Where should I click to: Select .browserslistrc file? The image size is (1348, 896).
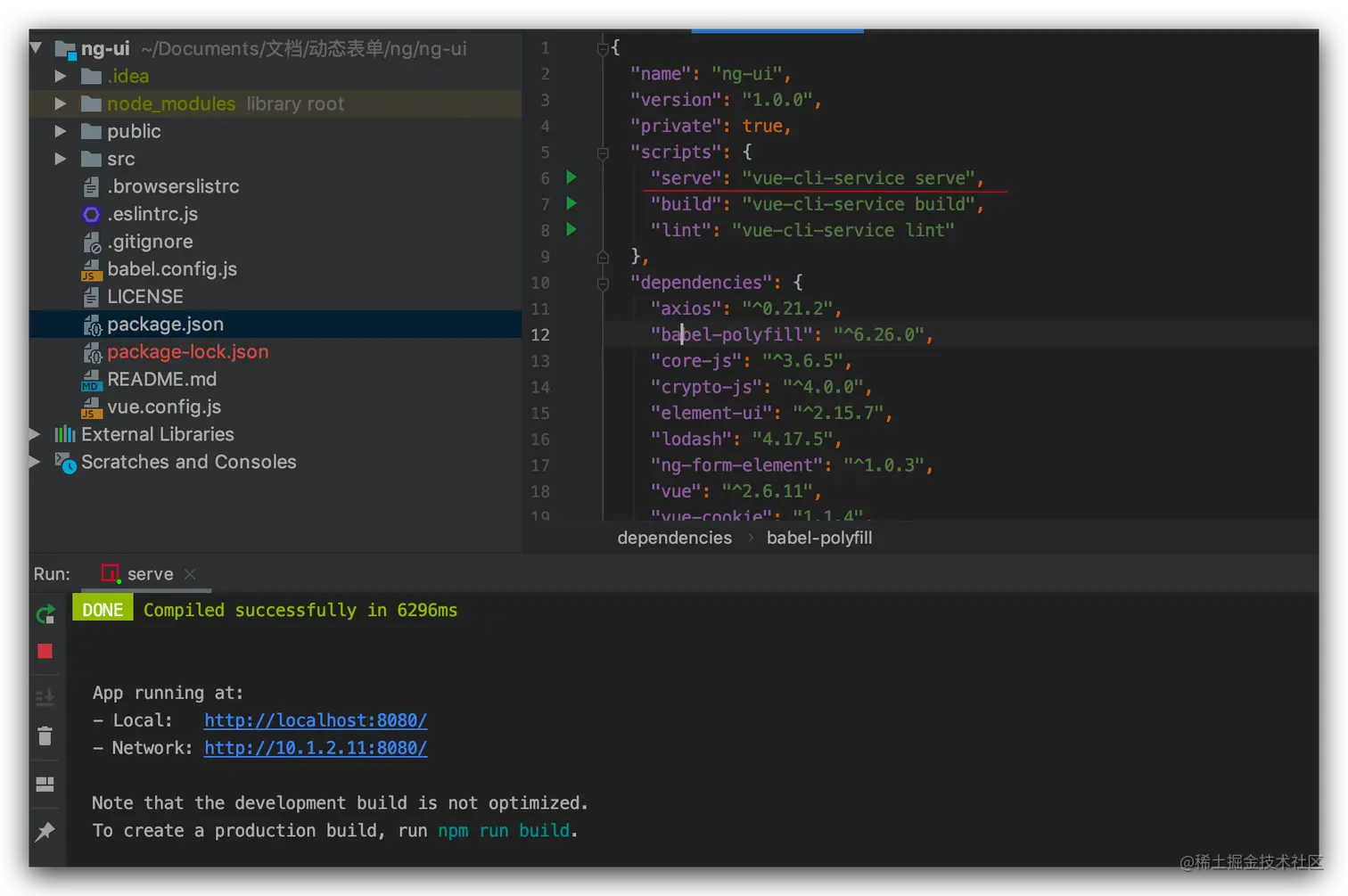[x=275, y=186]
